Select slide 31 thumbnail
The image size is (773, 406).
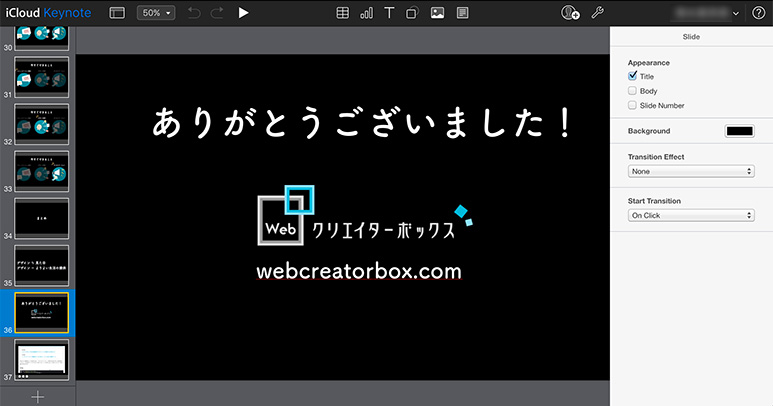click(x=41, y=77)
